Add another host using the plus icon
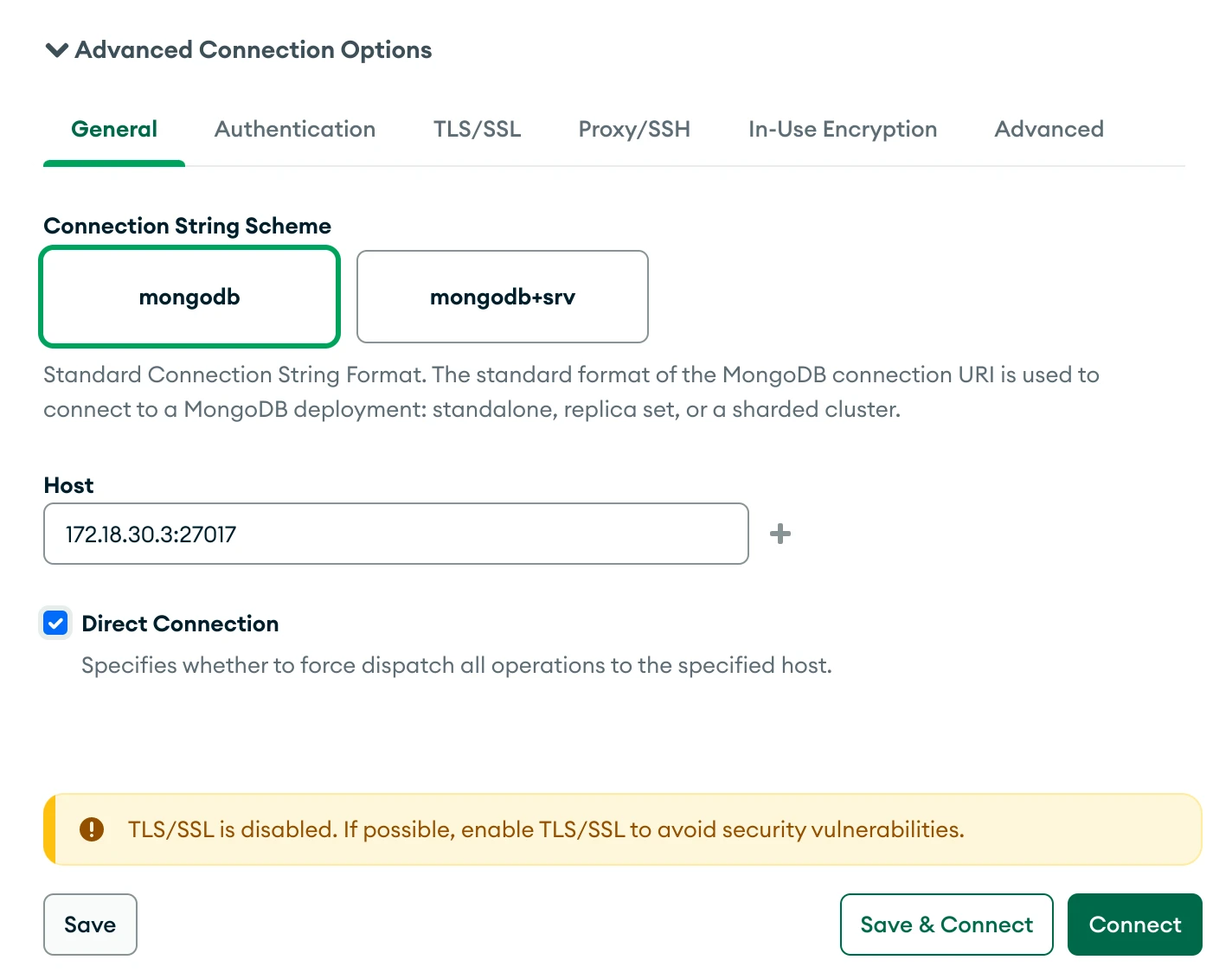The height and width of the screenshot is (979, 1232). pos(780,534)
